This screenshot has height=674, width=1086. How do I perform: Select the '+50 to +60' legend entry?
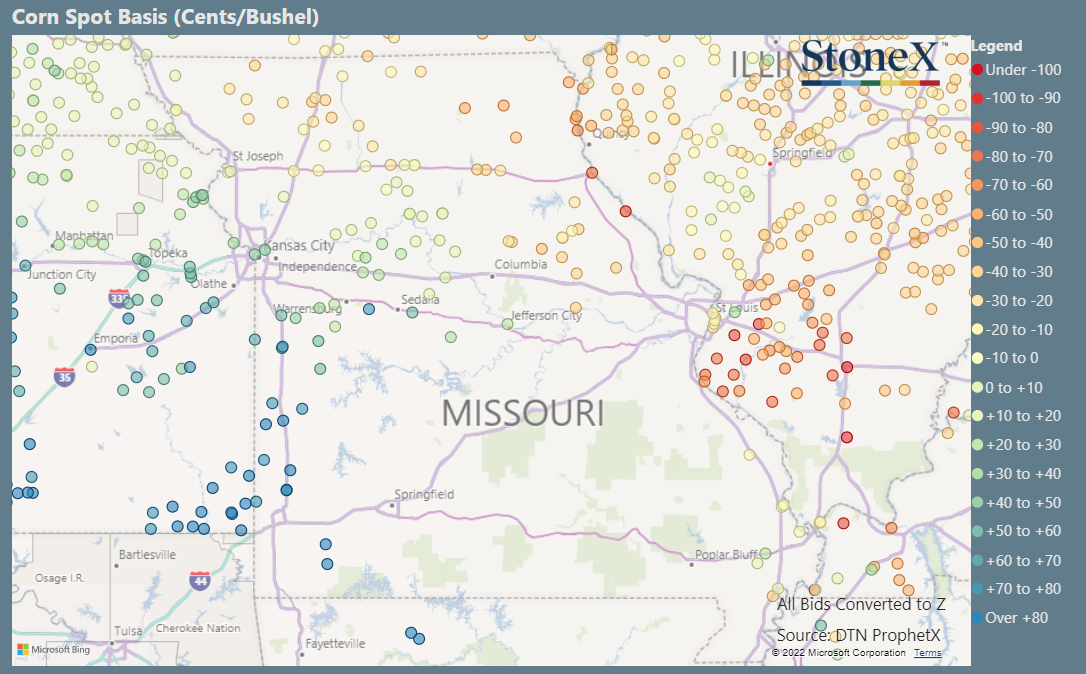pyautogui.click(x=1016, y=531)
